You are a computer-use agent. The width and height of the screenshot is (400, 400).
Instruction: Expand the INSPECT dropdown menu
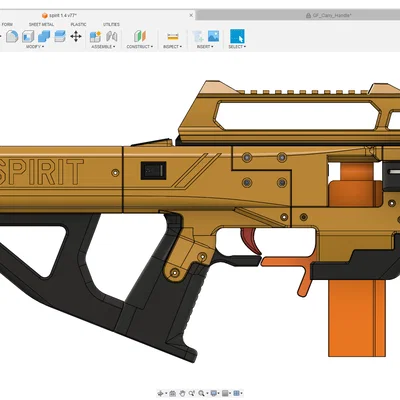[172, 47]
